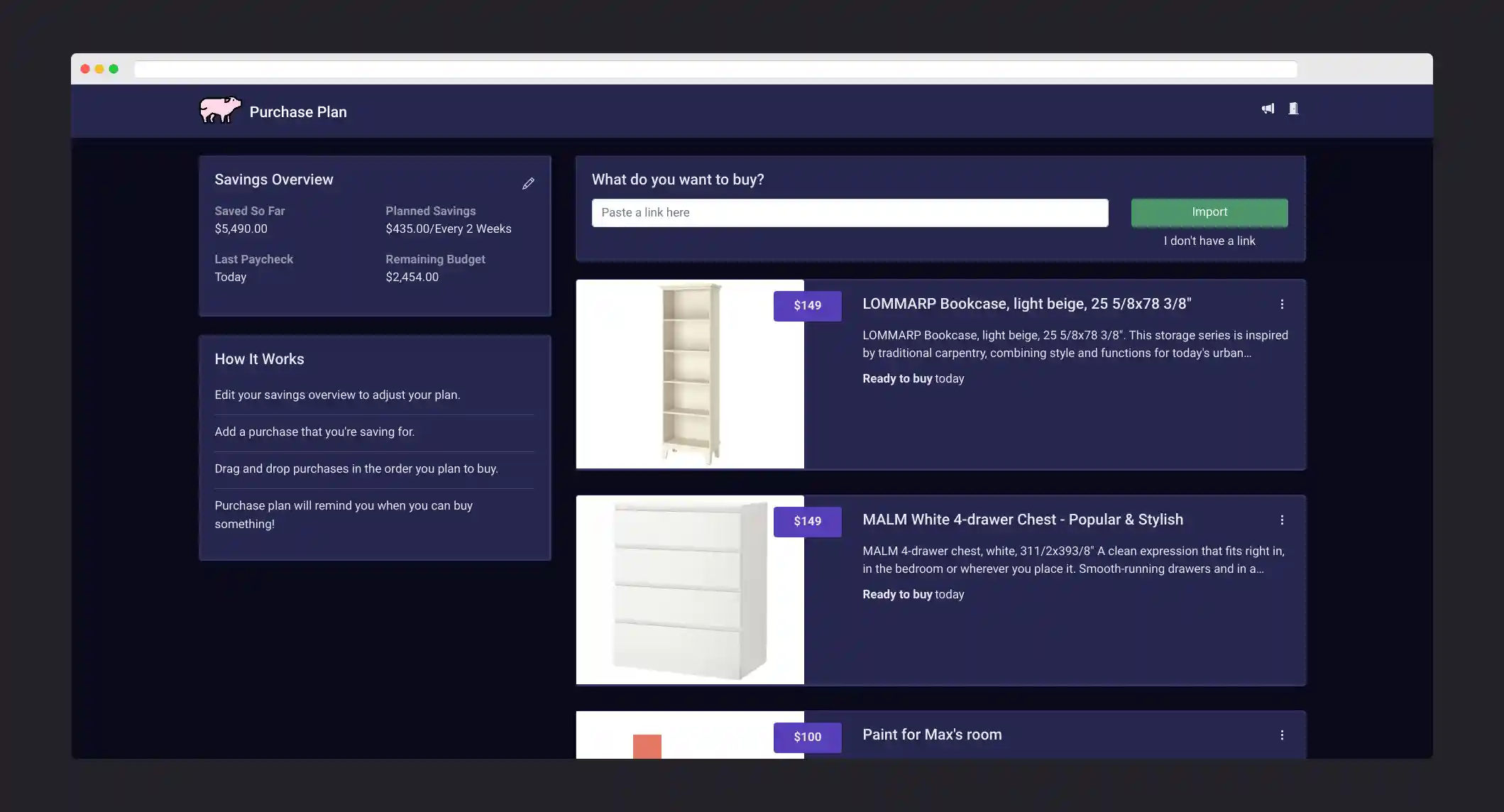This screenshot has width=1504, height=812.
Task: Click the pig logo in the header
Action: pos(219,110)
